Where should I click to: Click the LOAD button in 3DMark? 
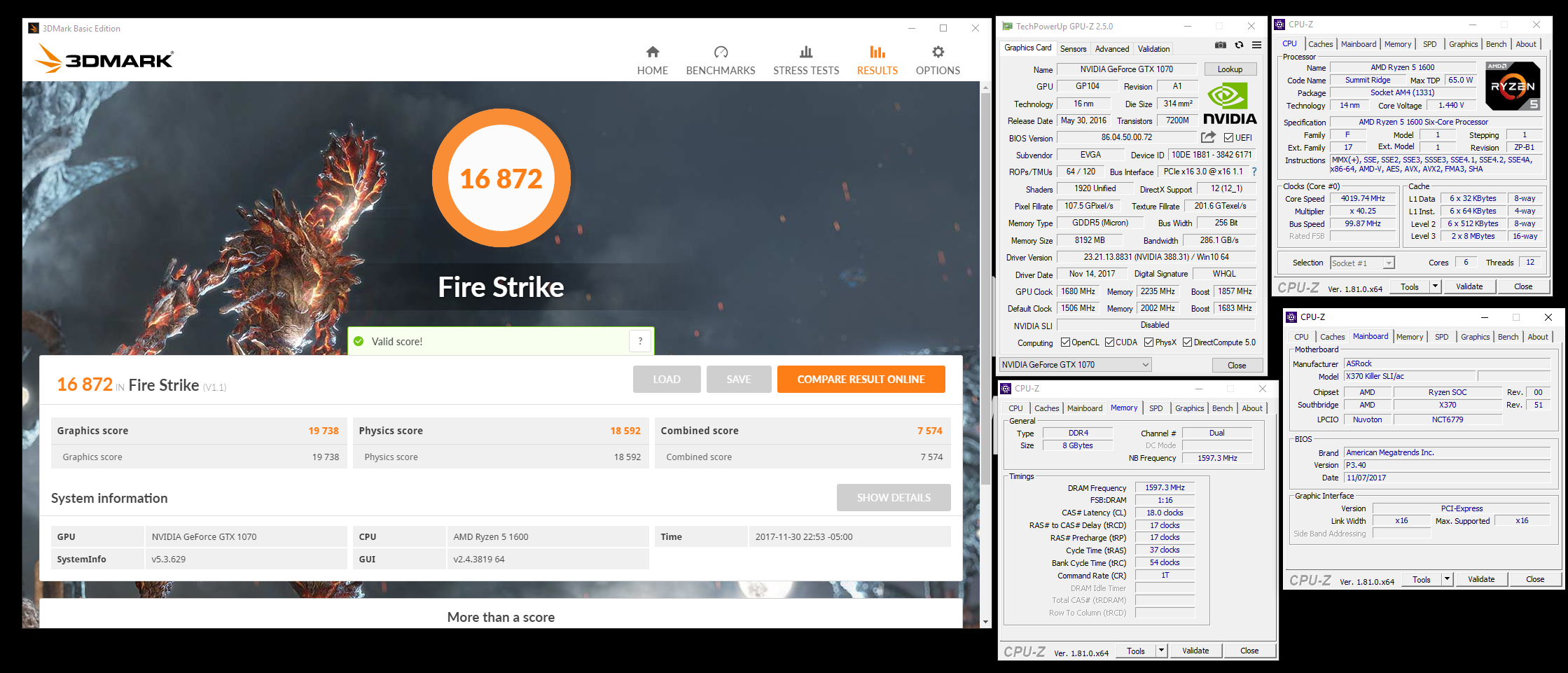click(x=667, y=380)
